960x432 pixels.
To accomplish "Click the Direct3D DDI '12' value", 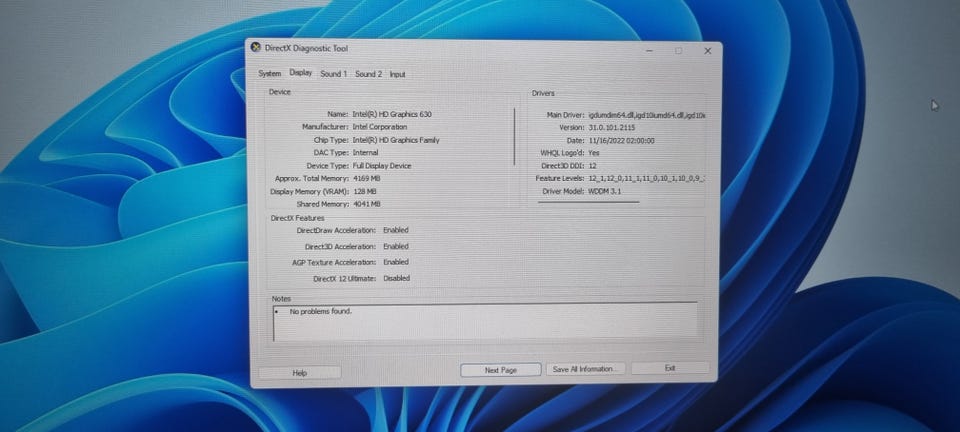I will pyautogui.click(x=593, y=166).
